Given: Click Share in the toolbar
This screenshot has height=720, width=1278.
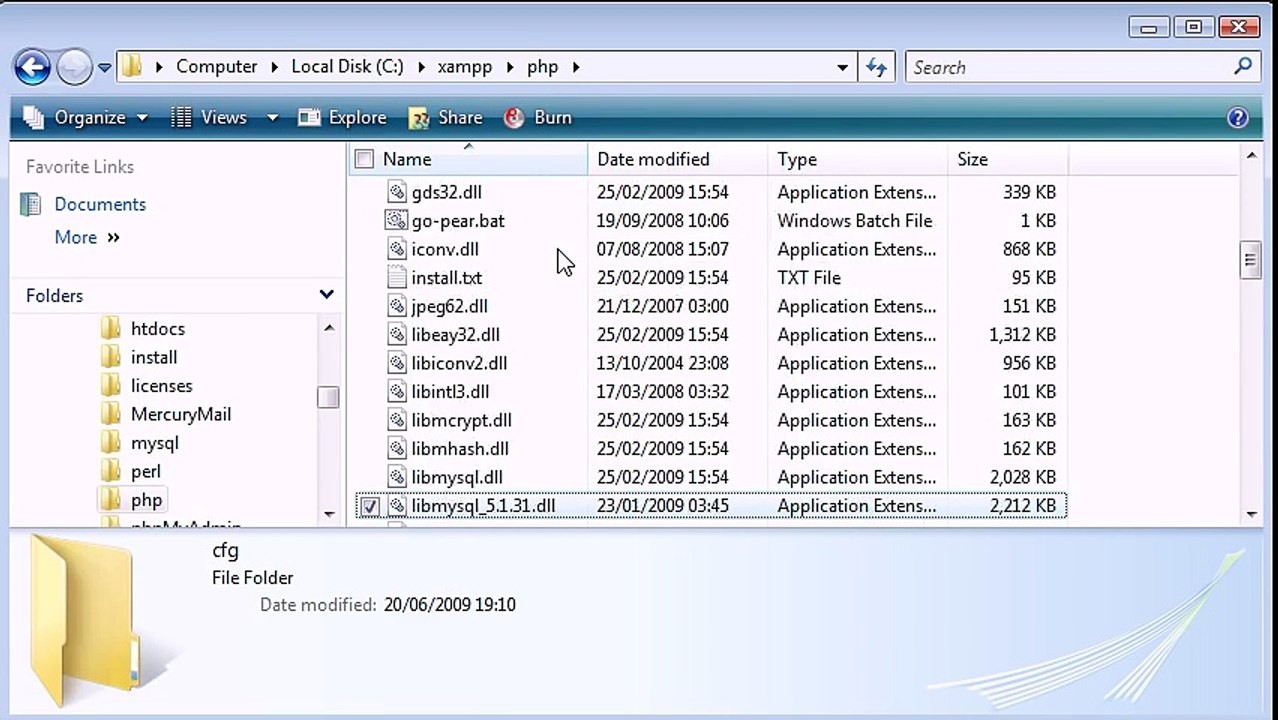Looking at the screenshot, I should point(446,117).
